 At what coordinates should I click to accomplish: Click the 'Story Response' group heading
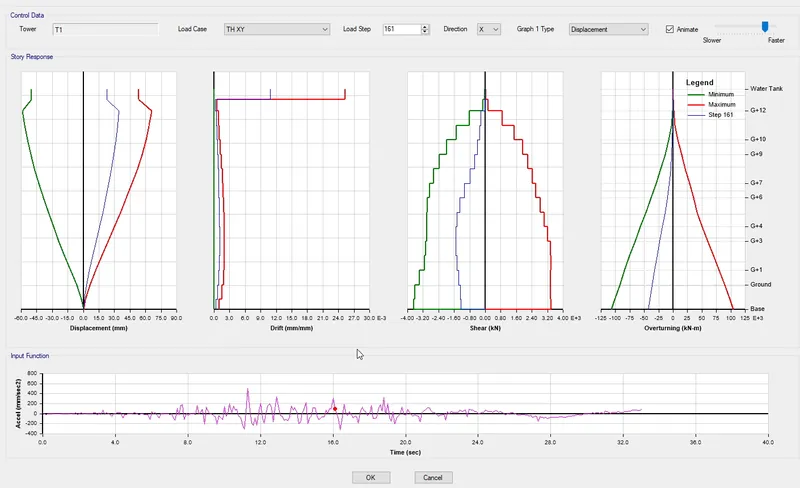(x=32, y=57)
